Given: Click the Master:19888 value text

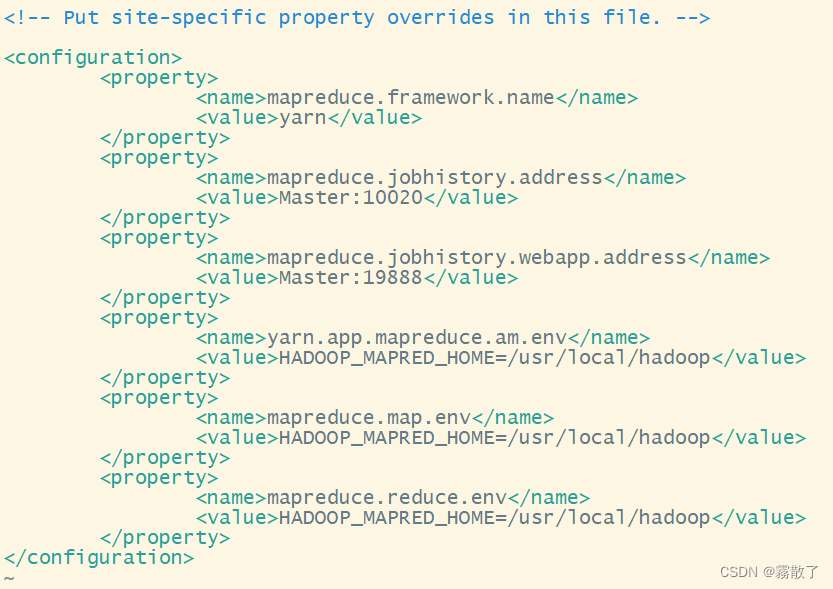Looking at the screenshot, I should 351,278.
